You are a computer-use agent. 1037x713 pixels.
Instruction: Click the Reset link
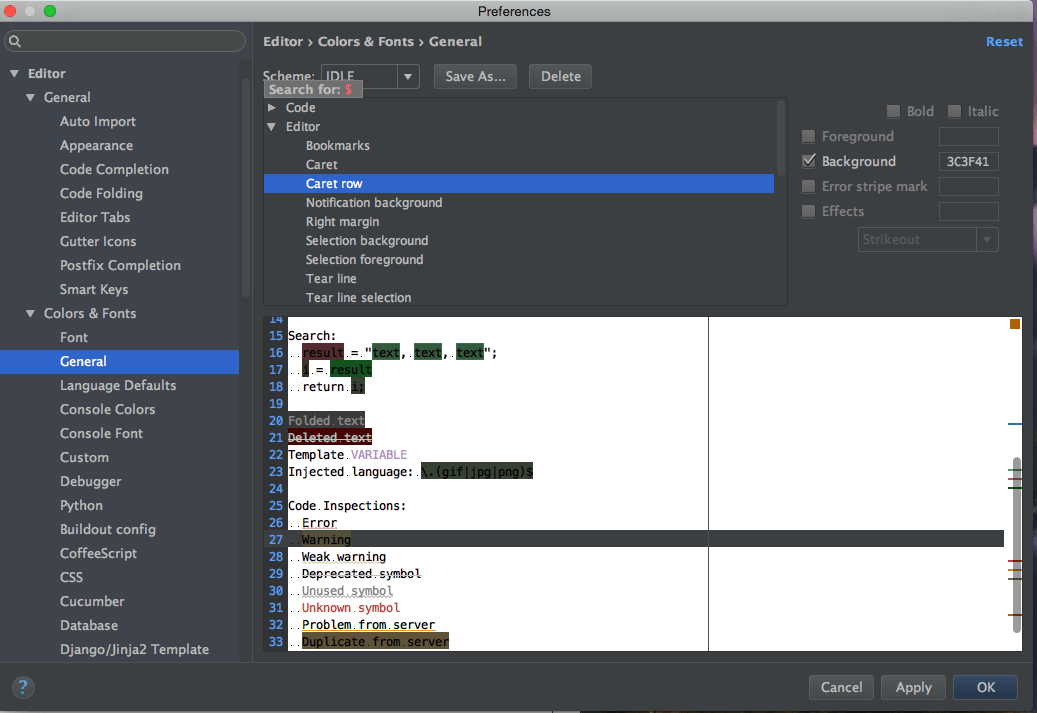[x=1003, y=42]
